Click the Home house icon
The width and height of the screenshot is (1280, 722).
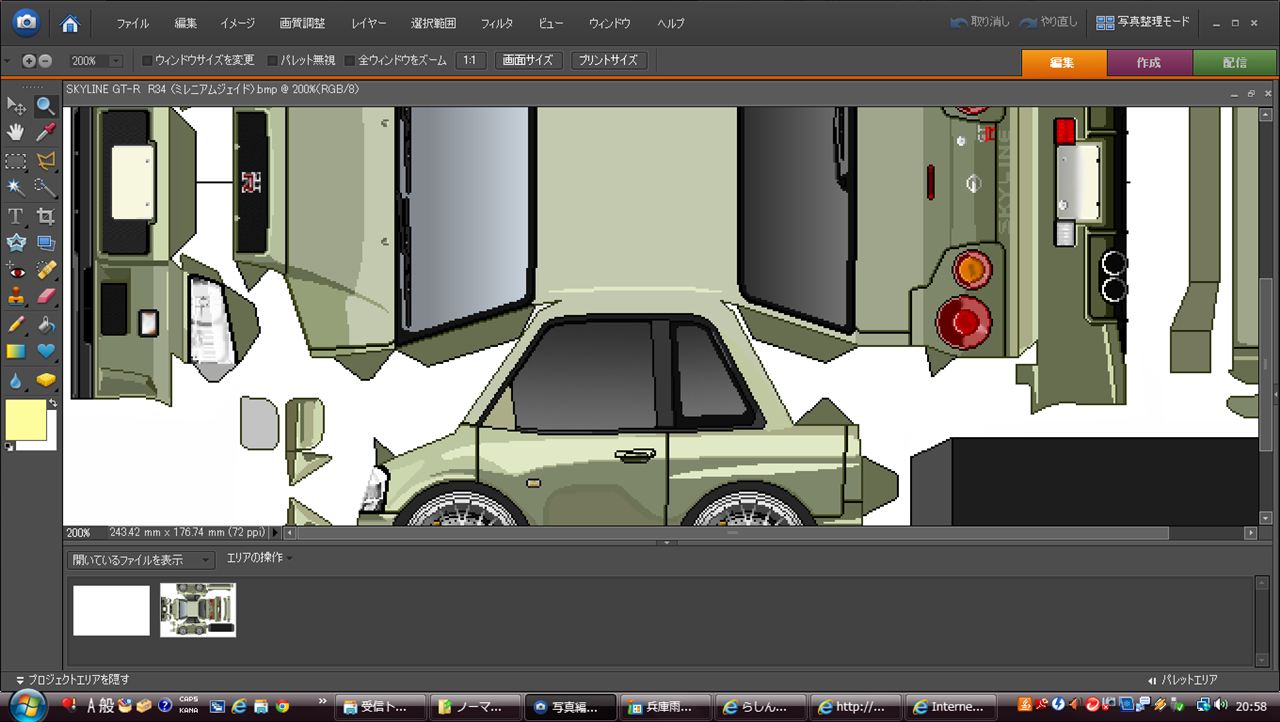(x=70, y=22)
